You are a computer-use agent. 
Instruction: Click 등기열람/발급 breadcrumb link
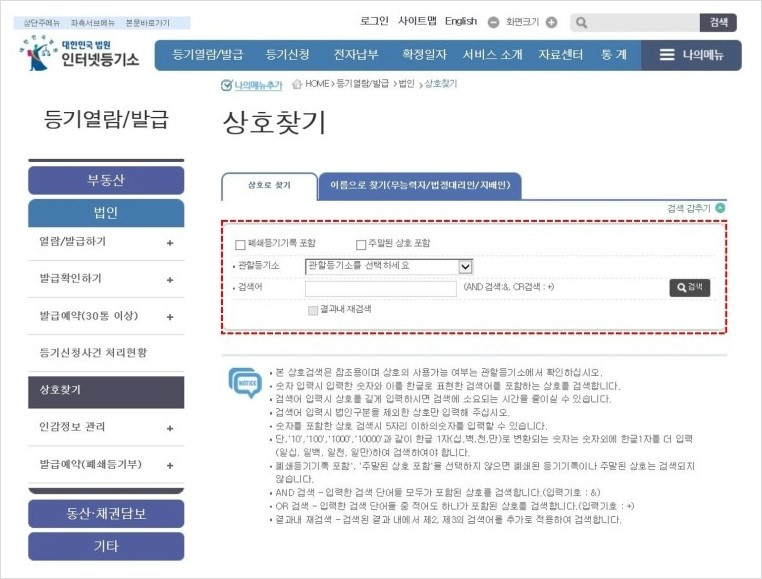[x=363, y=84]
